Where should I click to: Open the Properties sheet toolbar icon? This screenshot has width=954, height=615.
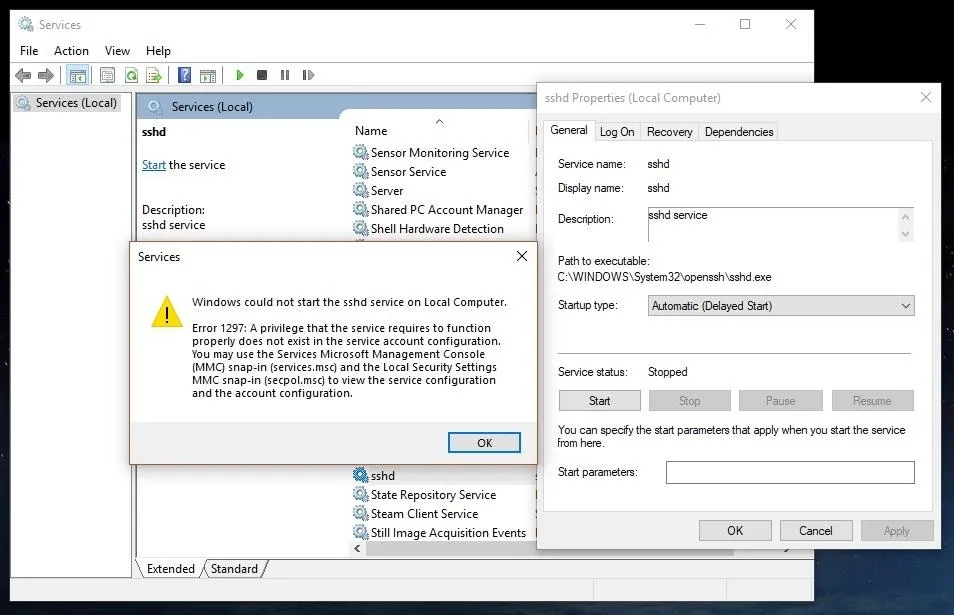tap(108, 75)
